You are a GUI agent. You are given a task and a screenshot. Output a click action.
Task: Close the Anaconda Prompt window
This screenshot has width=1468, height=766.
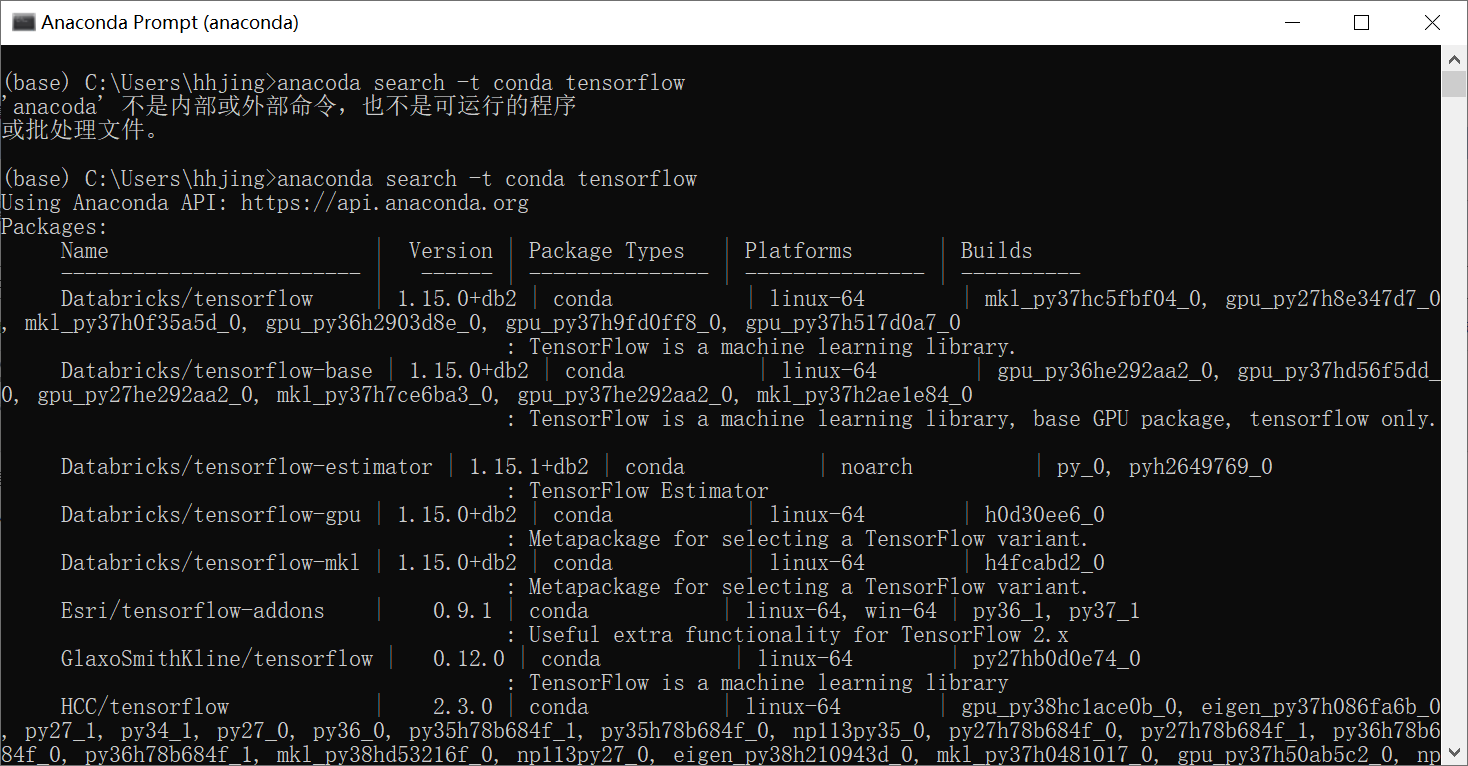tap(1431, 22)
